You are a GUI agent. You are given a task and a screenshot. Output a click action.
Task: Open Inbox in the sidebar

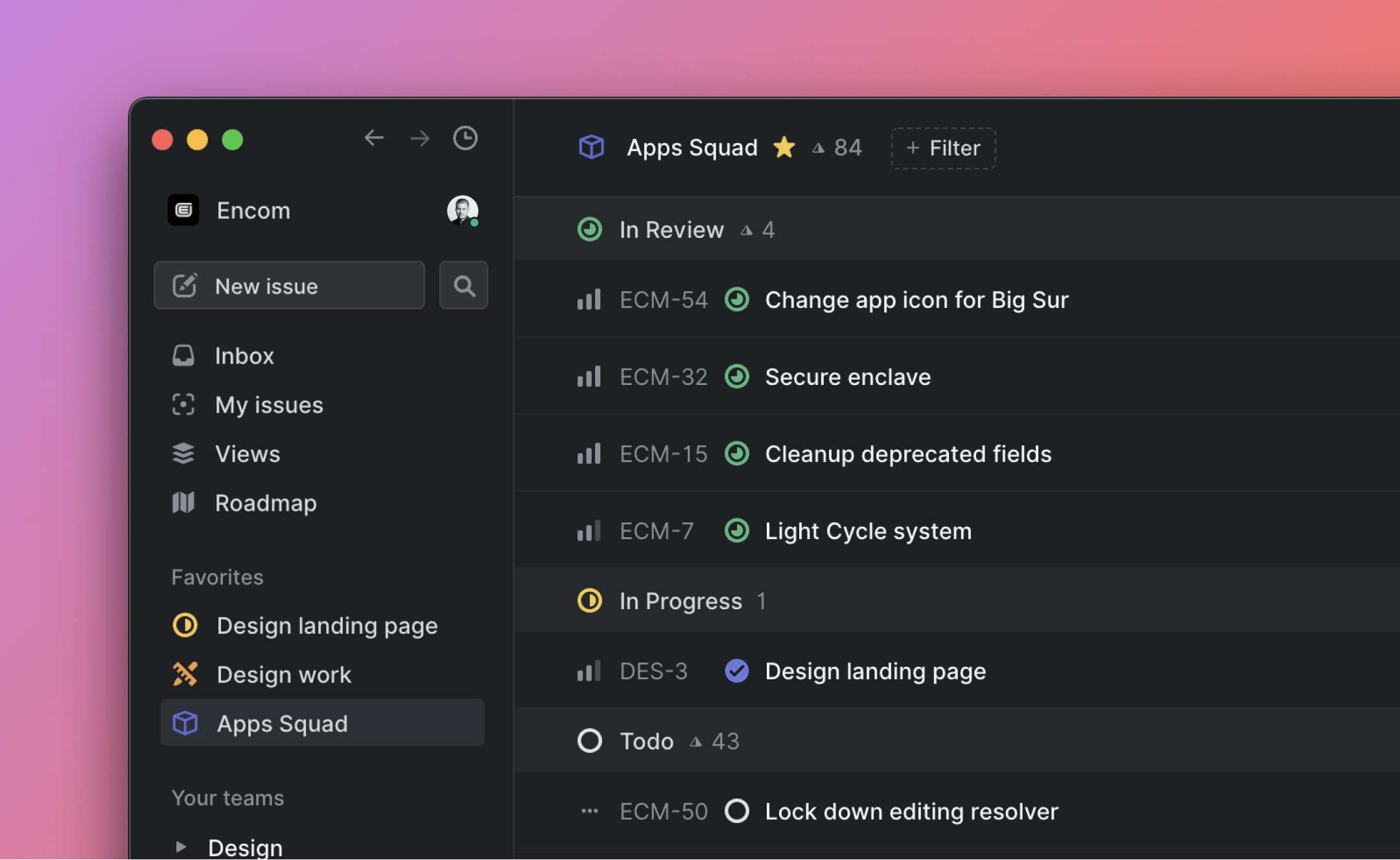click(244, 356)
